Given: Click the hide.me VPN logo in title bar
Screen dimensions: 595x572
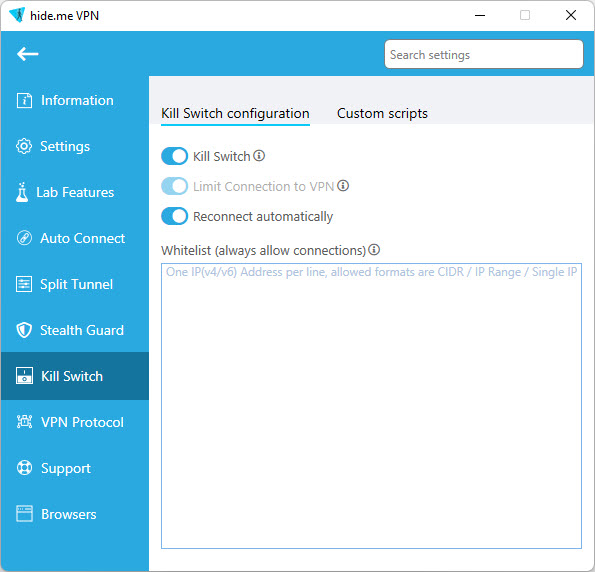Looking at the screenshot, I should [x=17, y=15].
